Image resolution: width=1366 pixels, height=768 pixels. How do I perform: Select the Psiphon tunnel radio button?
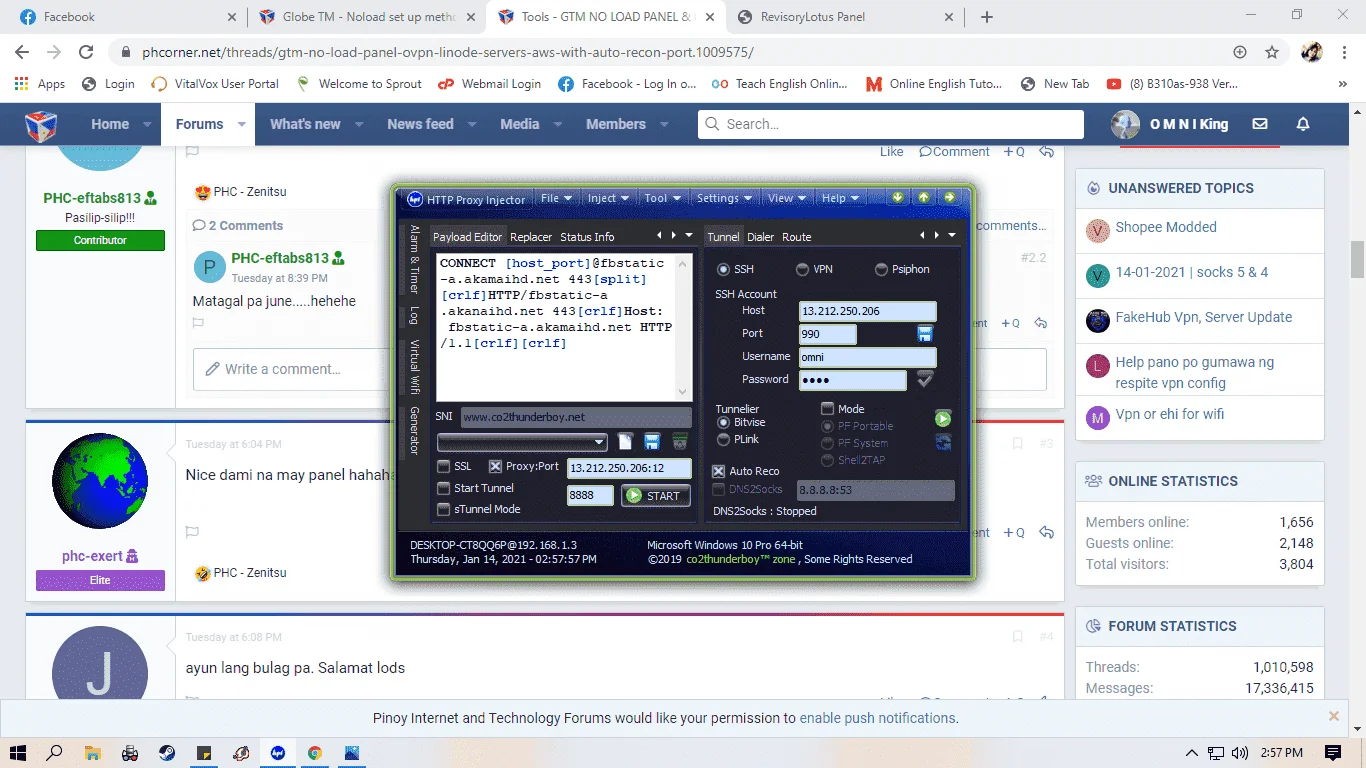coord(882,269)
